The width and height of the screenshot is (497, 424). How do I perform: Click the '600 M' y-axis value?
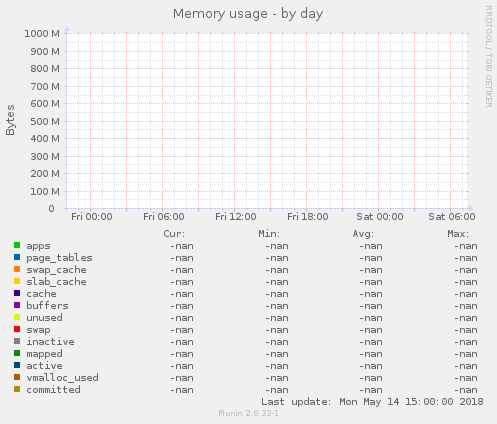(x=45, y=104)
